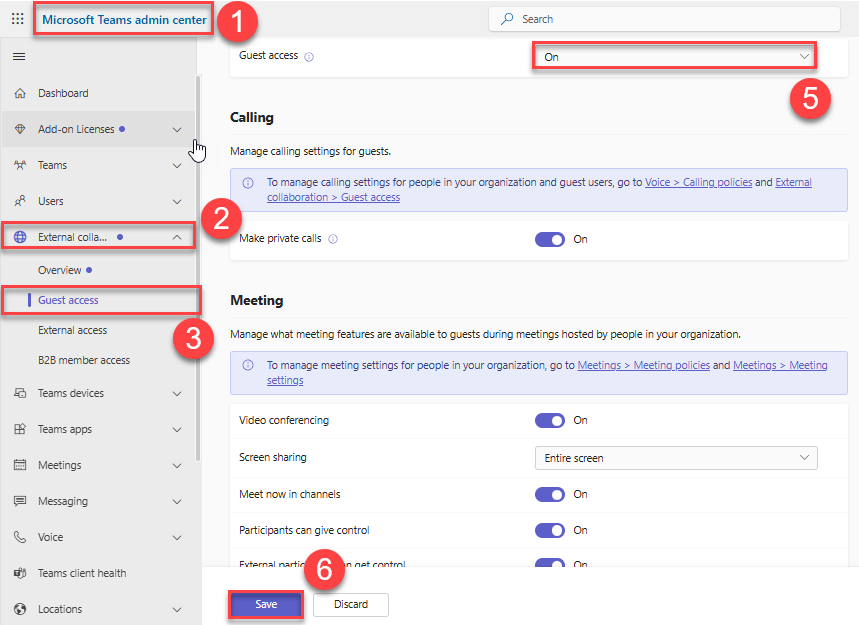859x625 pixels.
Task: Expand Meetings menu chevron
Action: [x=177, y=466]
